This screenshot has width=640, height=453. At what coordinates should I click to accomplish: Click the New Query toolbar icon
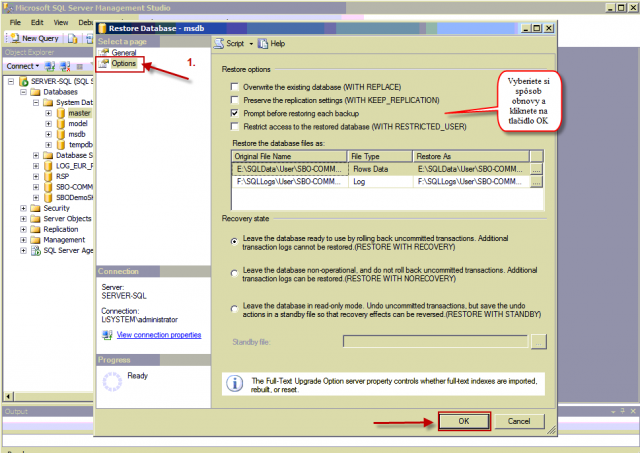[15, 38]
